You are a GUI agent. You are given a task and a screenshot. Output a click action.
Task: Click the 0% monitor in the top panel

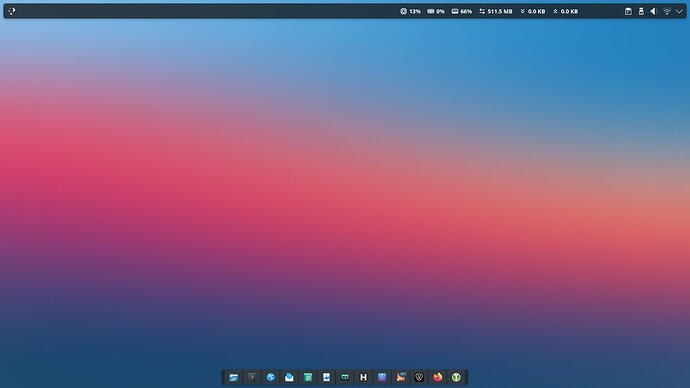(x=436, y=11)
